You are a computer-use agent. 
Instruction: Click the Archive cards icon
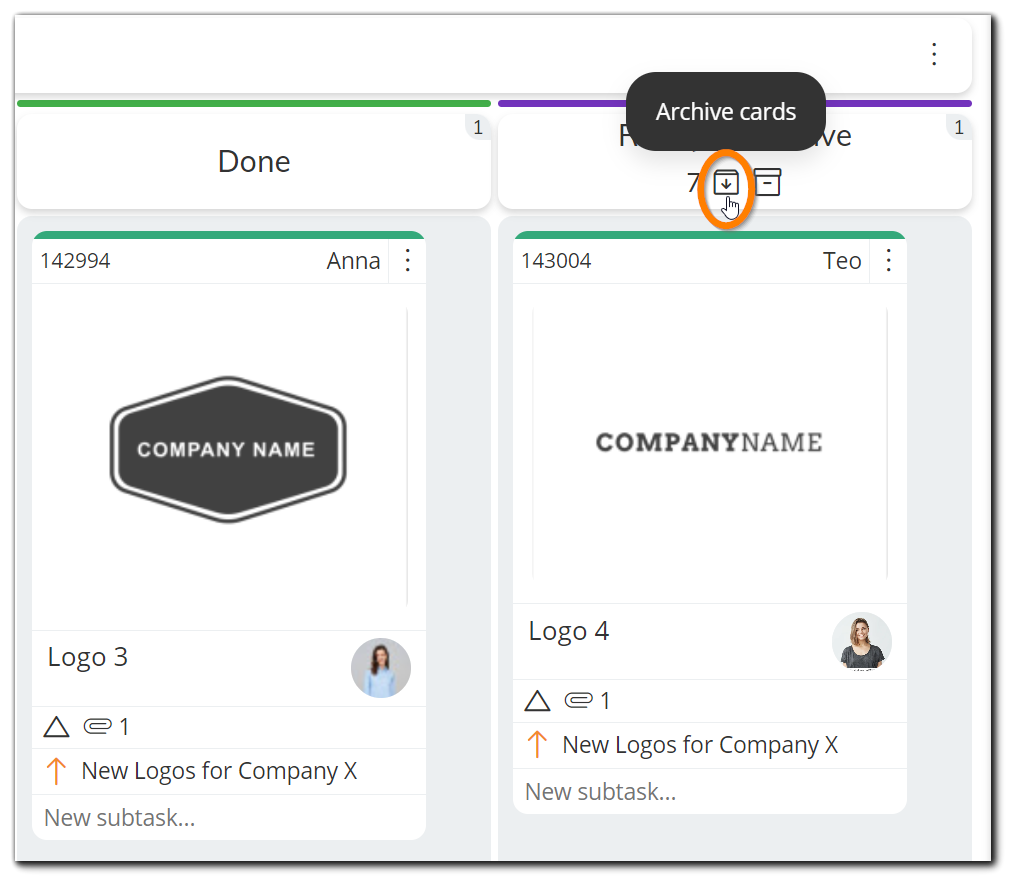click(x=726, y=182)
